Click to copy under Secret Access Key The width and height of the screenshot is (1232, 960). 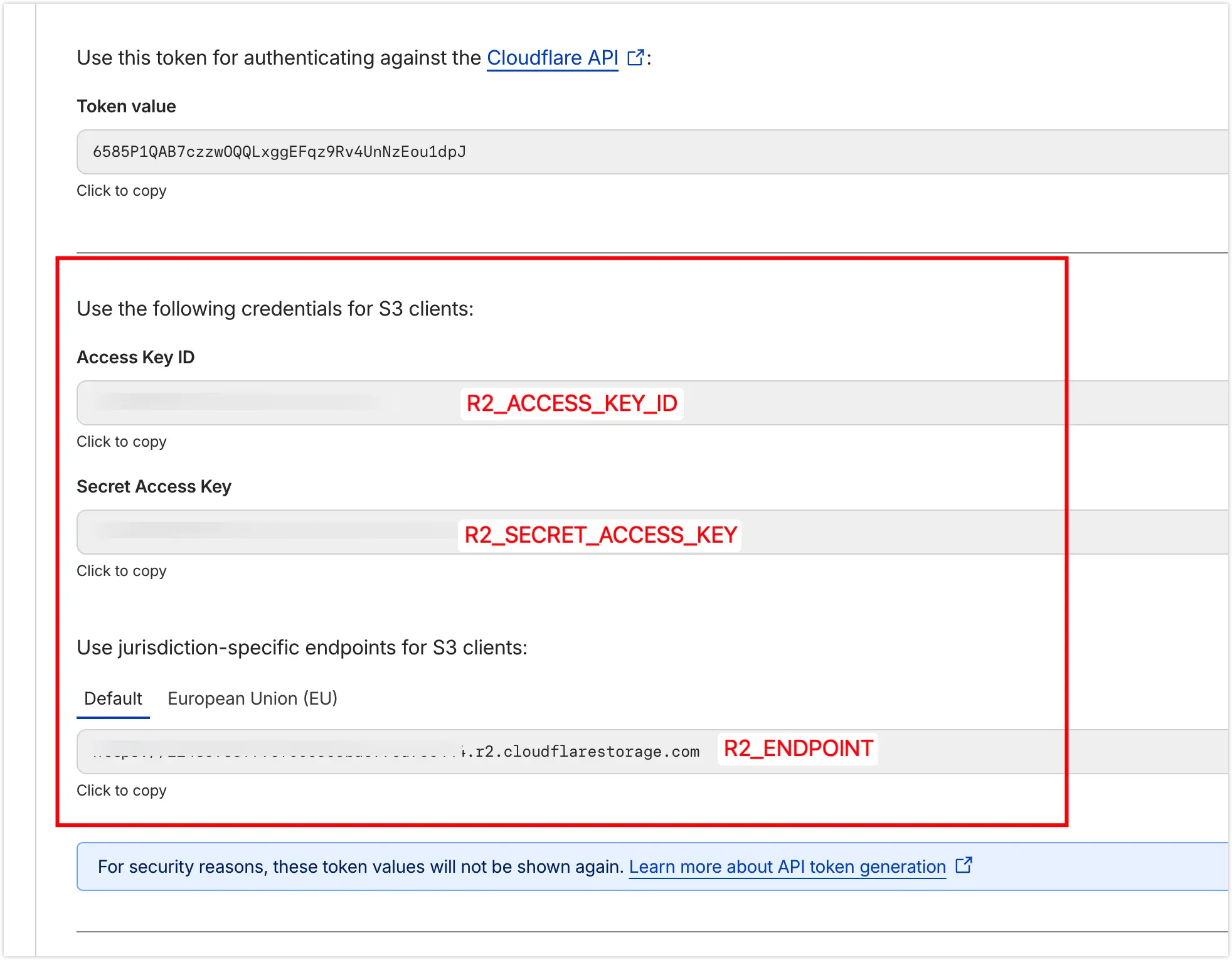[122, 571]
